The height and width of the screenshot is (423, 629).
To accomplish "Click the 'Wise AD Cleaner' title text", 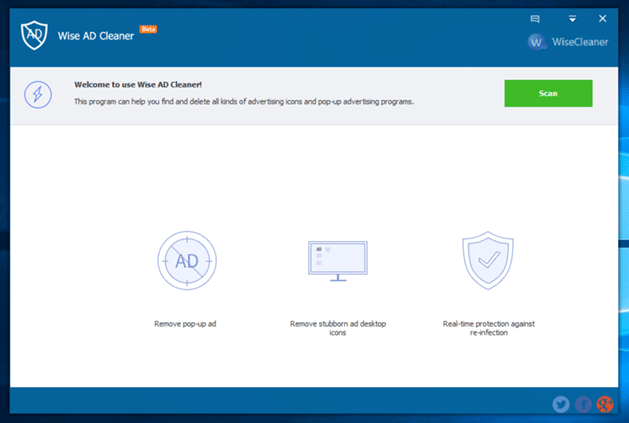I will coord(96,36).
